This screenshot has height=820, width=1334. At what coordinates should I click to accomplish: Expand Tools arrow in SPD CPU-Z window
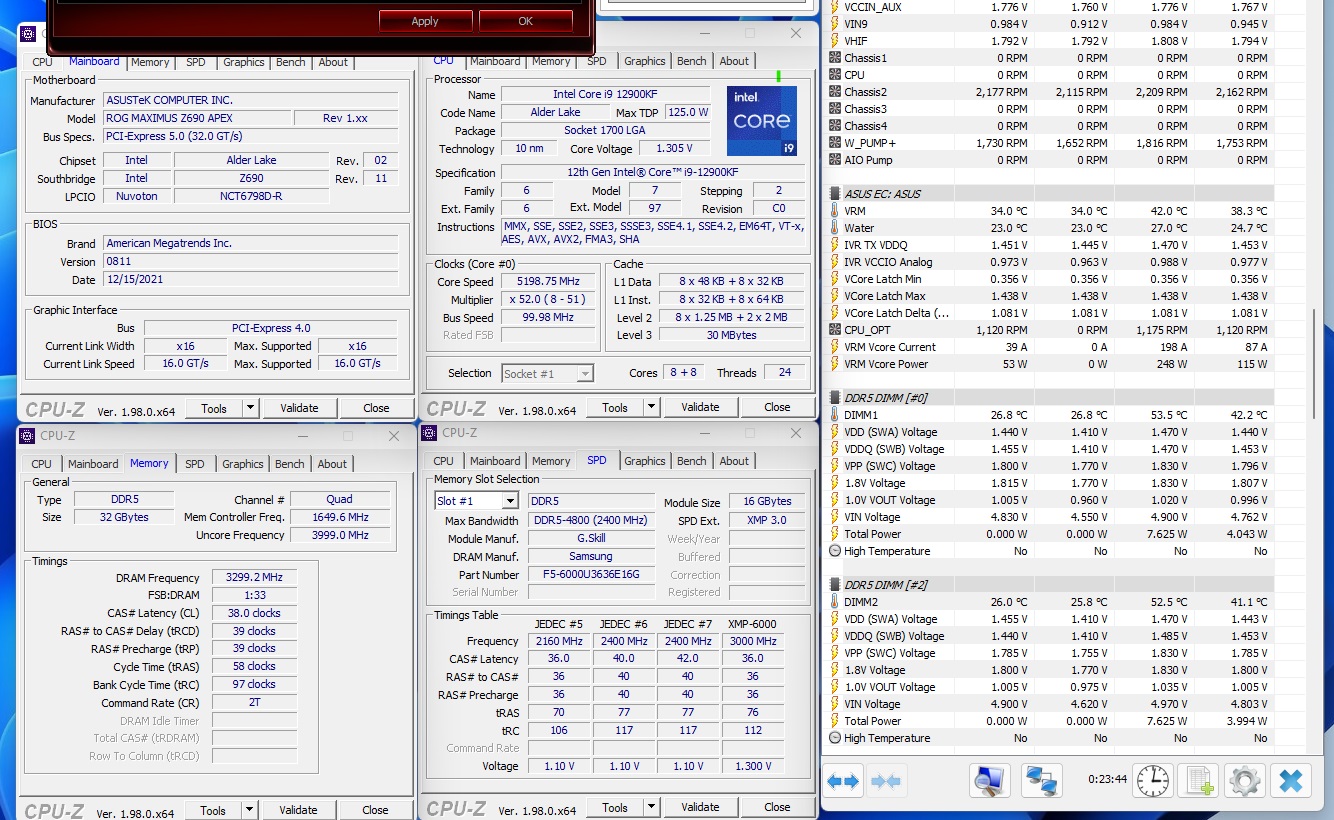point(651,807)
